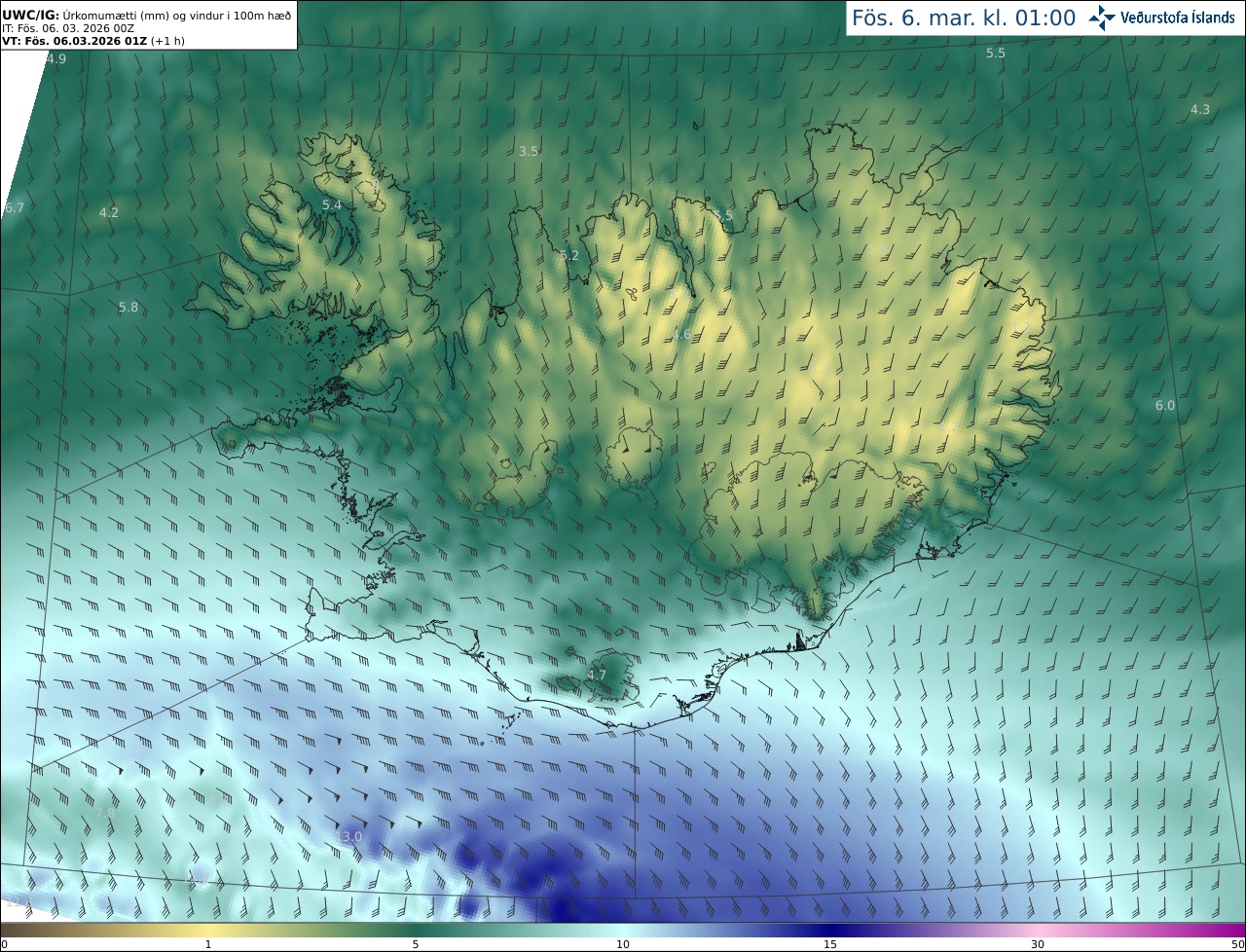1246x952 pixels.
Task: Click the 30 tick on the color scale
Action: coord(1038,944)
